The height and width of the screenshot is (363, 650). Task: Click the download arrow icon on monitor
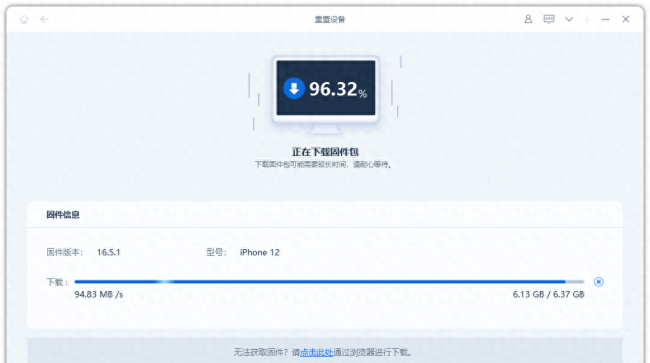point(294,88)
